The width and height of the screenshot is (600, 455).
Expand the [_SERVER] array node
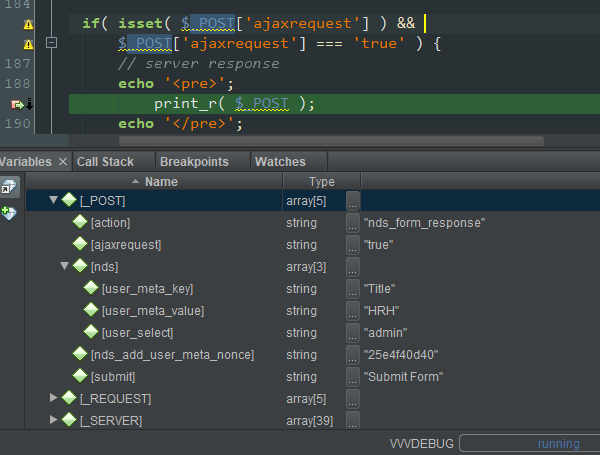(54, 420)
